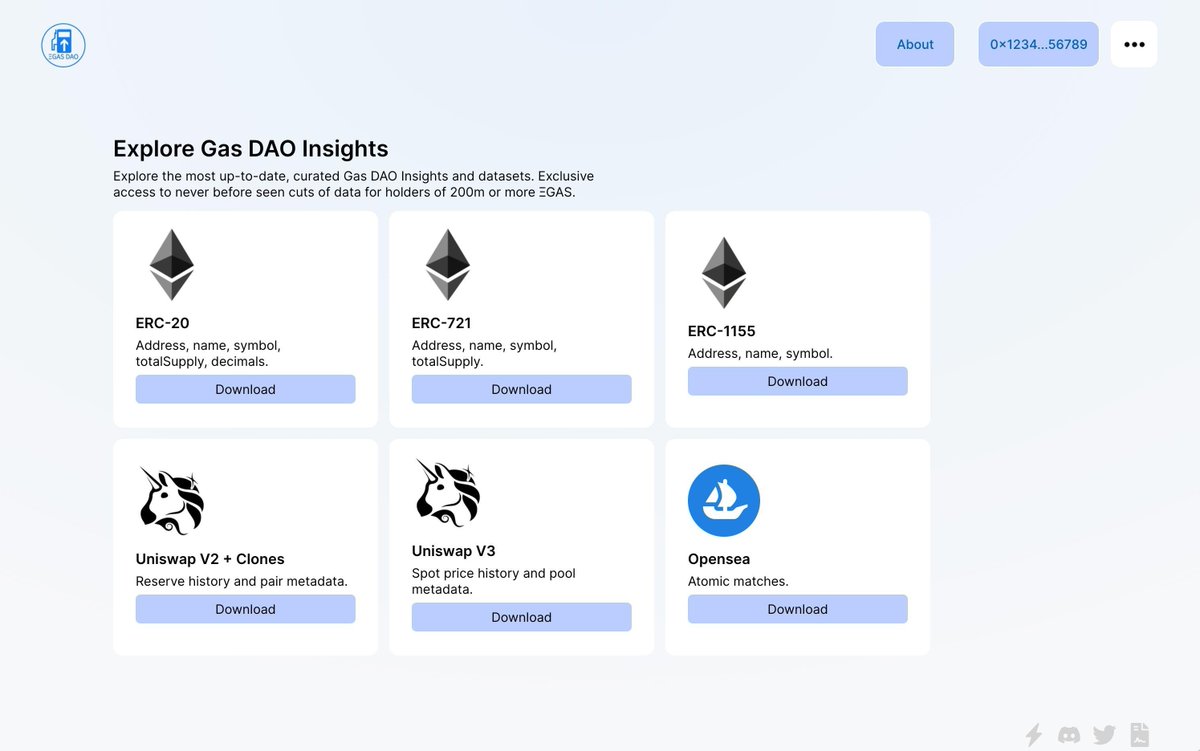Open the three-dot more menu
Viewport: 1200px width, 751px height.
1134,44
